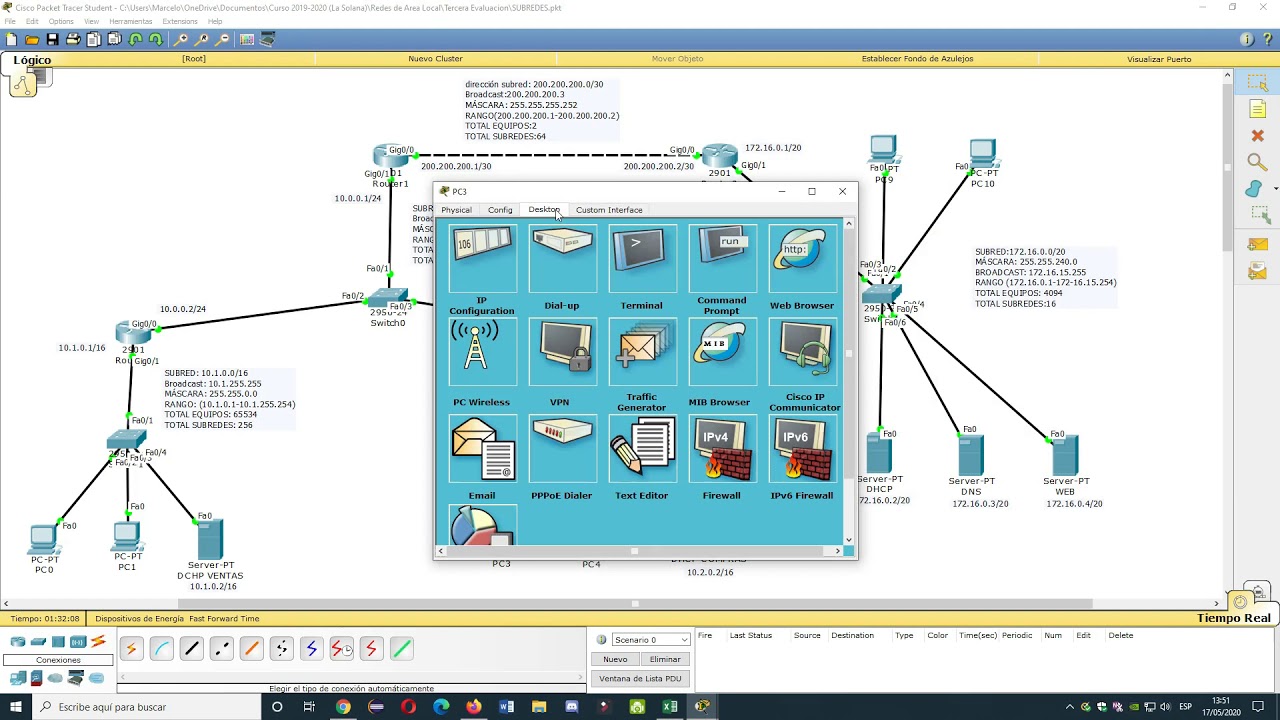Click the Nuevo scenario button
Screen dimensions: 1280x720
coord(615,659)
